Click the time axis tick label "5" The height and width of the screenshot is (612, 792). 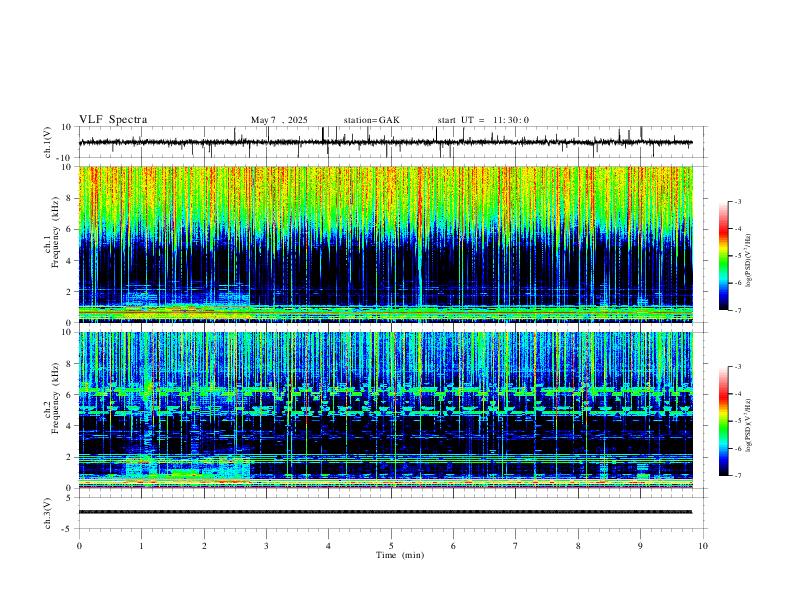tap(391, 546)
